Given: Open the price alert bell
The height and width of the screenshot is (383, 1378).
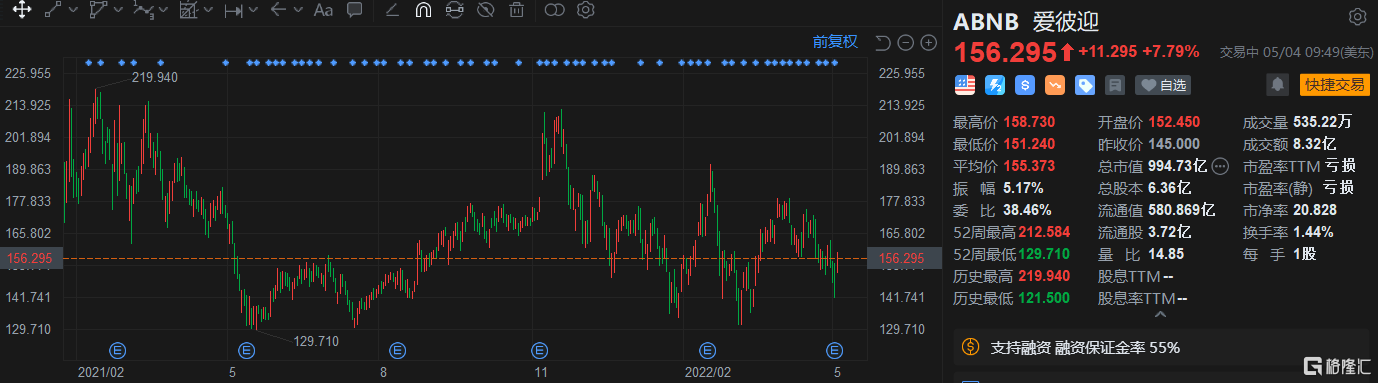Looking at the screenshot, I should tap(1277, 85).
